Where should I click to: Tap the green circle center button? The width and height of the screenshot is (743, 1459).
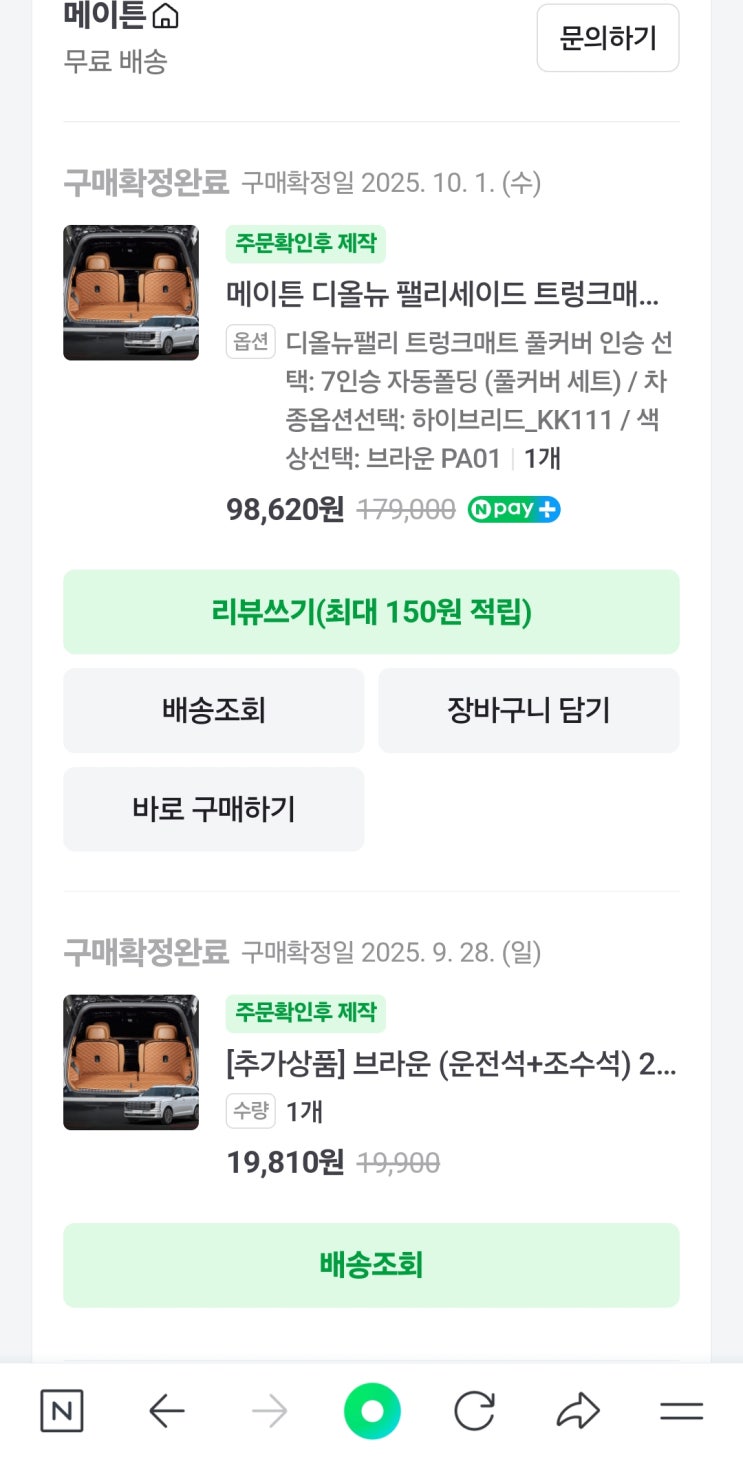(372, 1412)
